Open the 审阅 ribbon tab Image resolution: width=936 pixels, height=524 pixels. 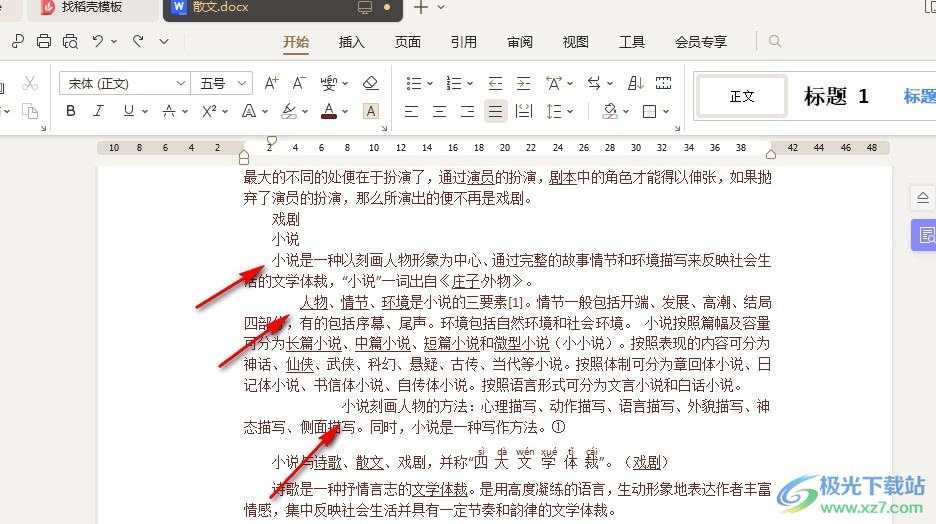coord(520,42)
